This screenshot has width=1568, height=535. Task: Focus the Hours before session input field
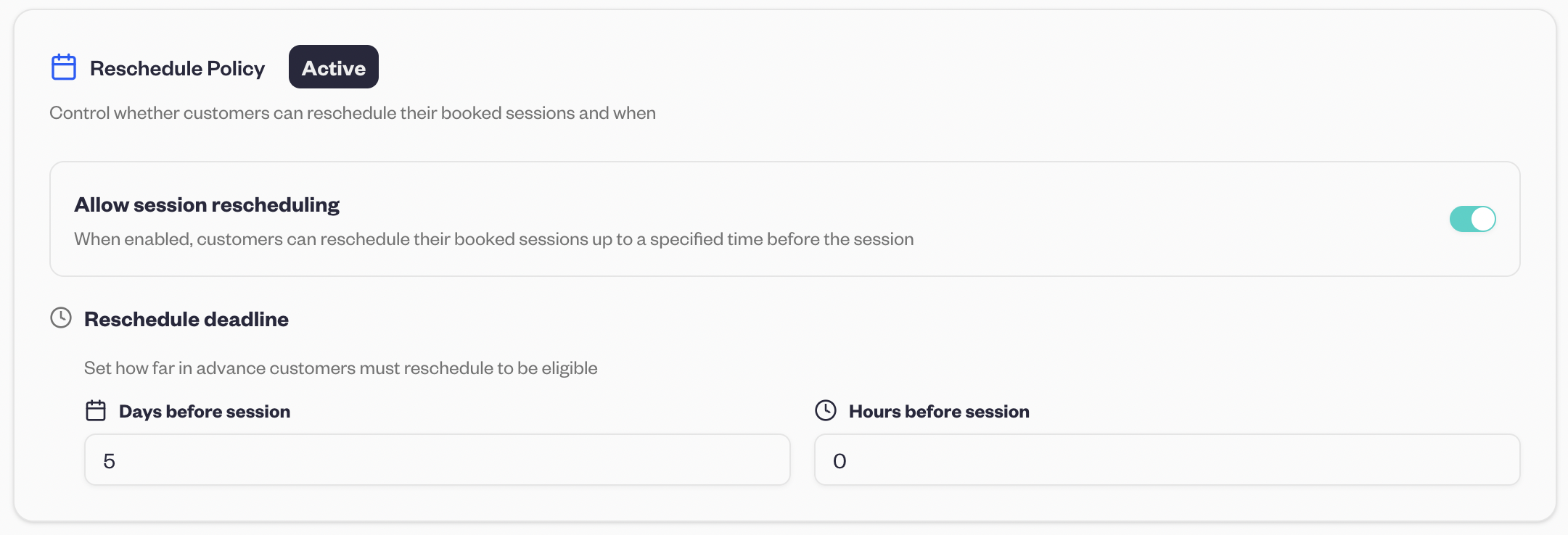pos(1167,460)
